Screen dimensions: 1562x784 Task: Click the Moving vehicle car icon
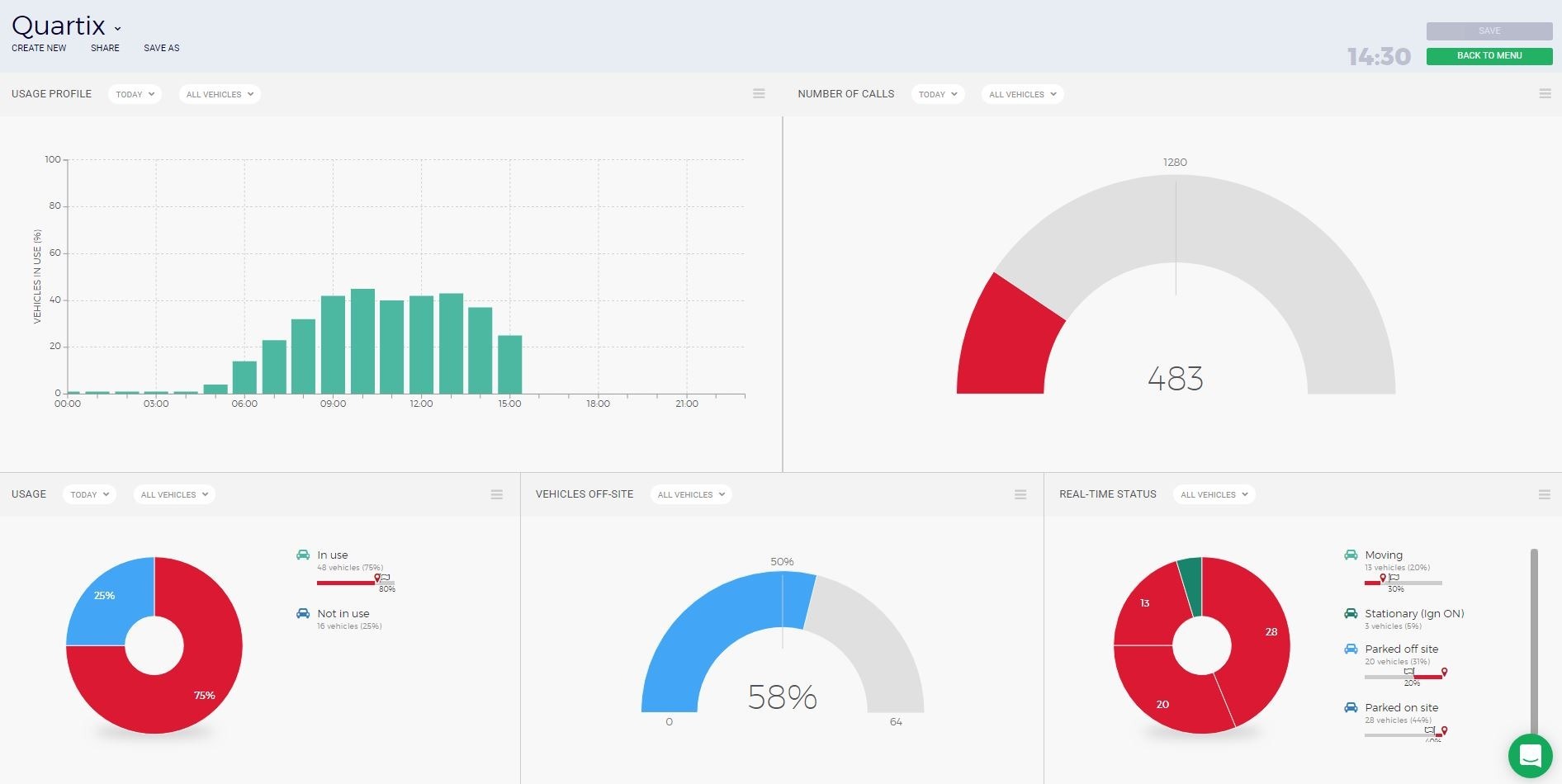1351,555
